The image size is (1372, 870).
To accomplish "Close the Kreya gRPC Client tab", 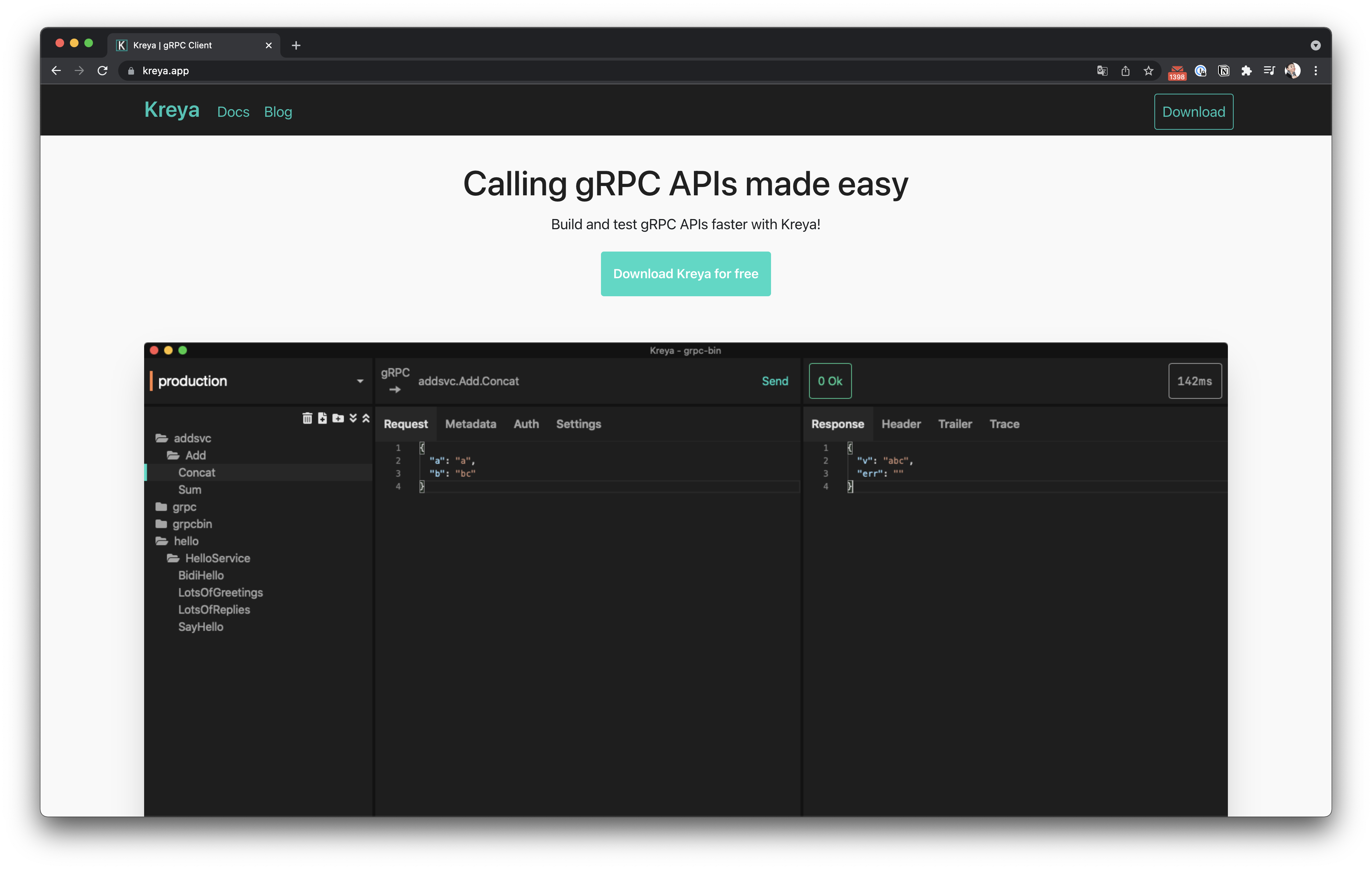I will click(268, 46).
